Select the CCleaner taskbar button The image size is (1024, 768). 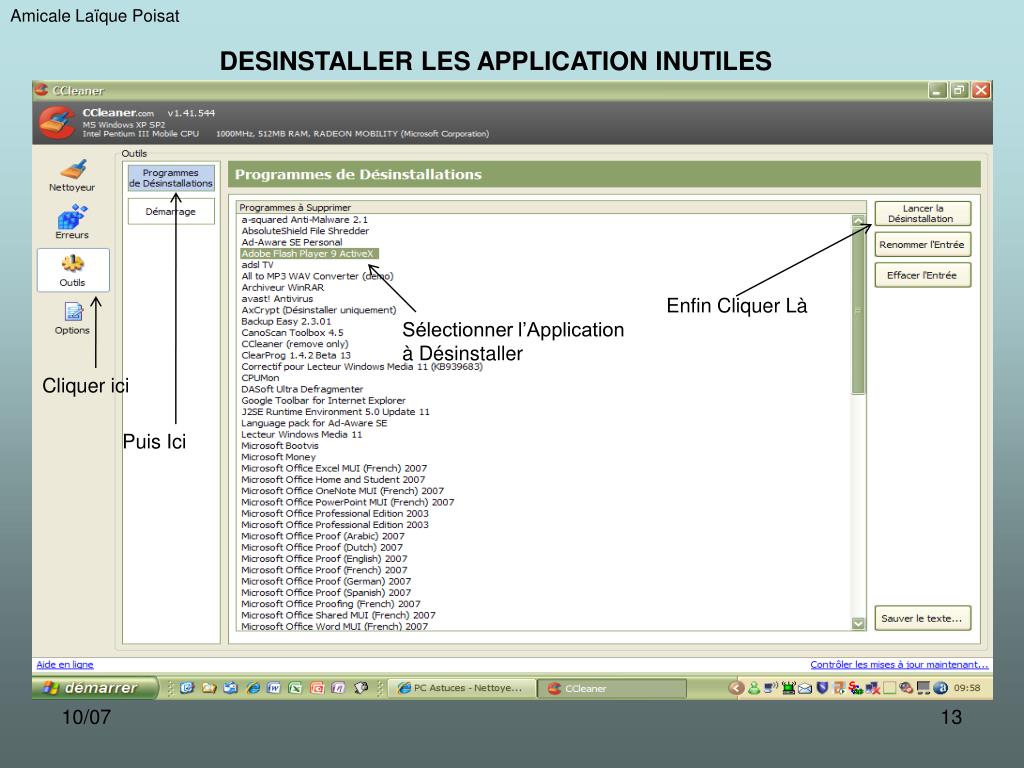point(613,688)
